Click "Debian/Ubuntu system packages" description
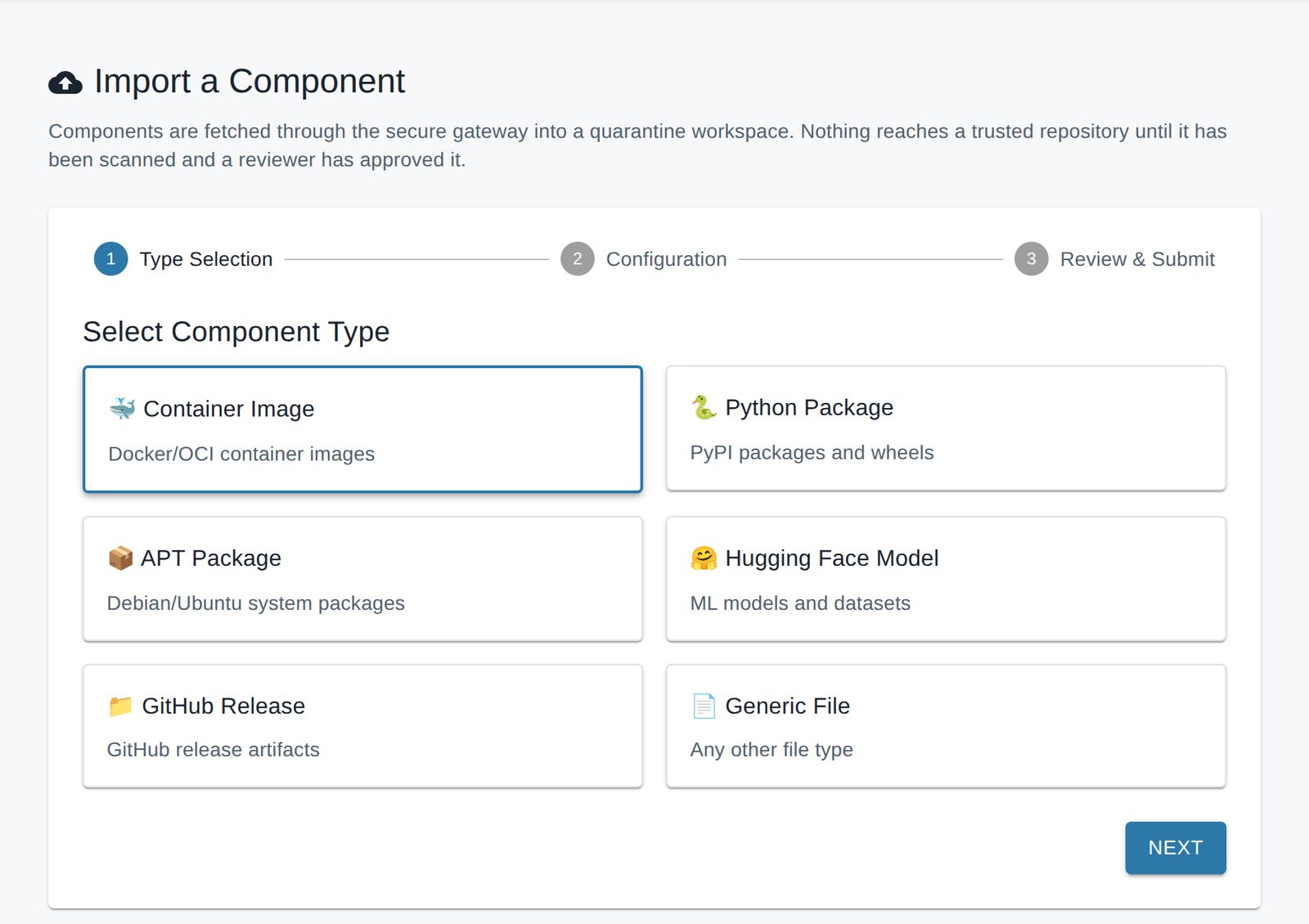This screenshot has height=924, width=1309. point(256,603)
